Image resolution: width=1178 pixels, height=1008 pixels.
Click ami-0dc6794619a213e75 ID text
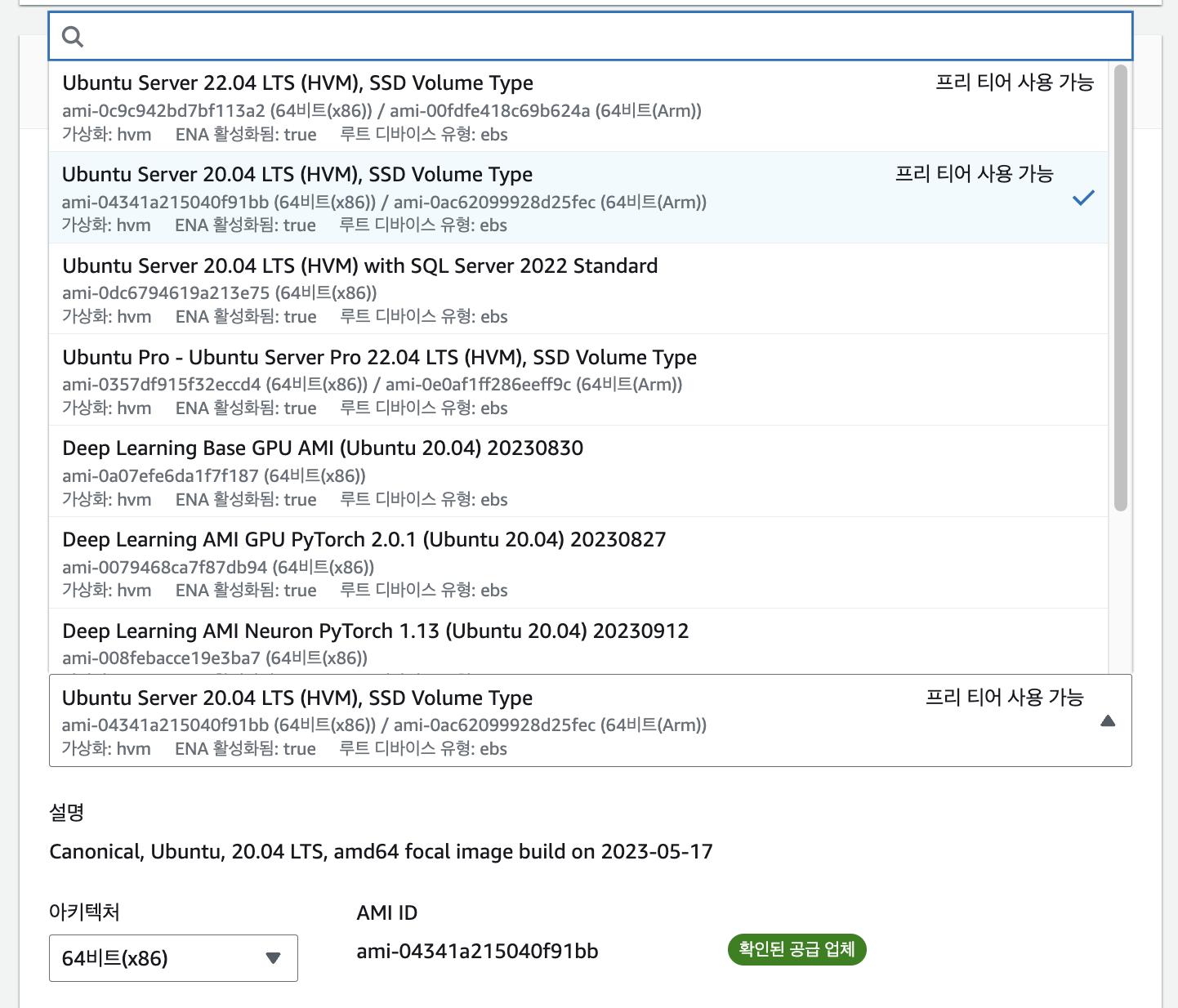point(166,293)
